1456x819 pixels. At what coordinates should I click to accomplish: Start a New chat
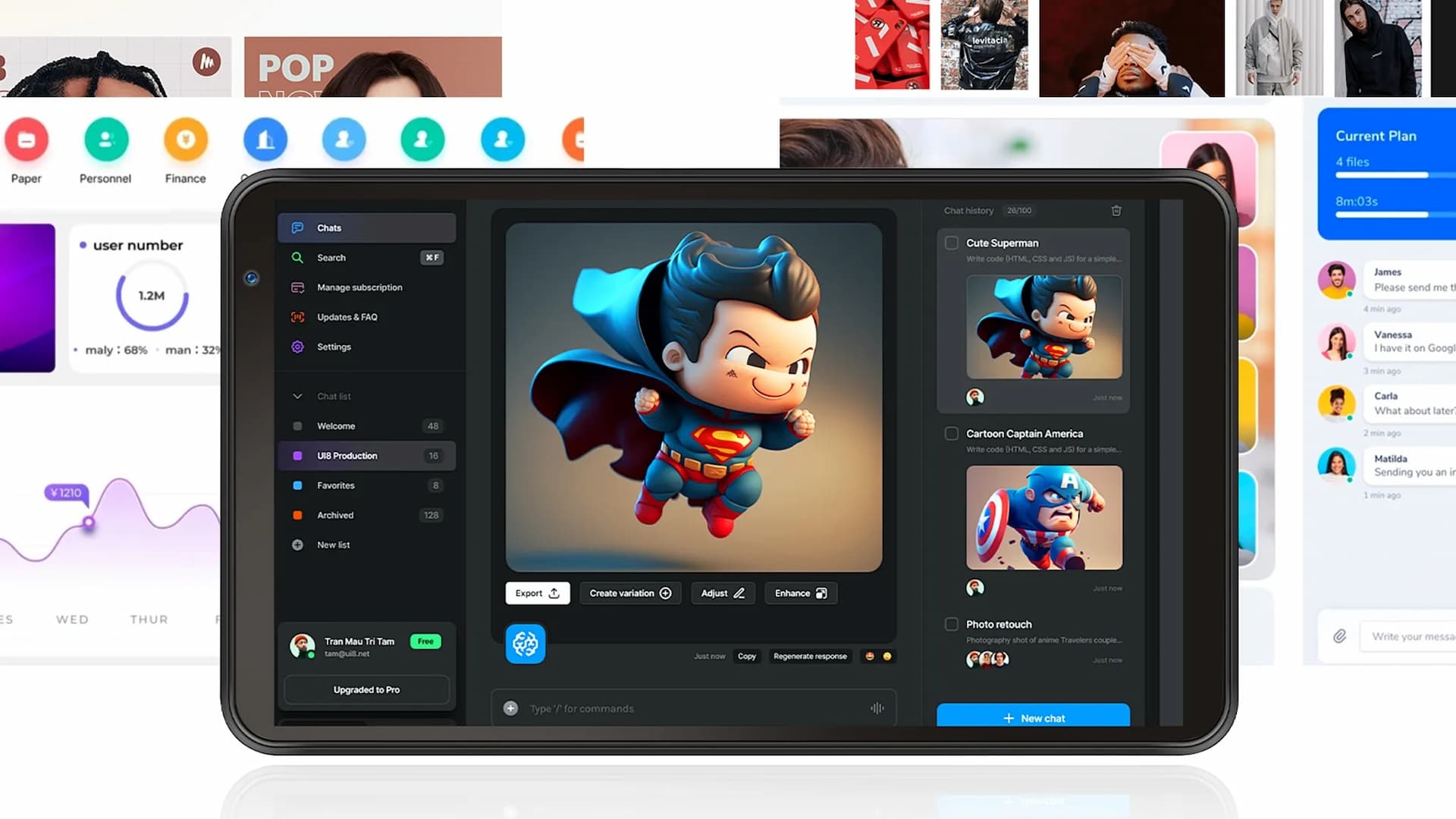point(1033,717)
